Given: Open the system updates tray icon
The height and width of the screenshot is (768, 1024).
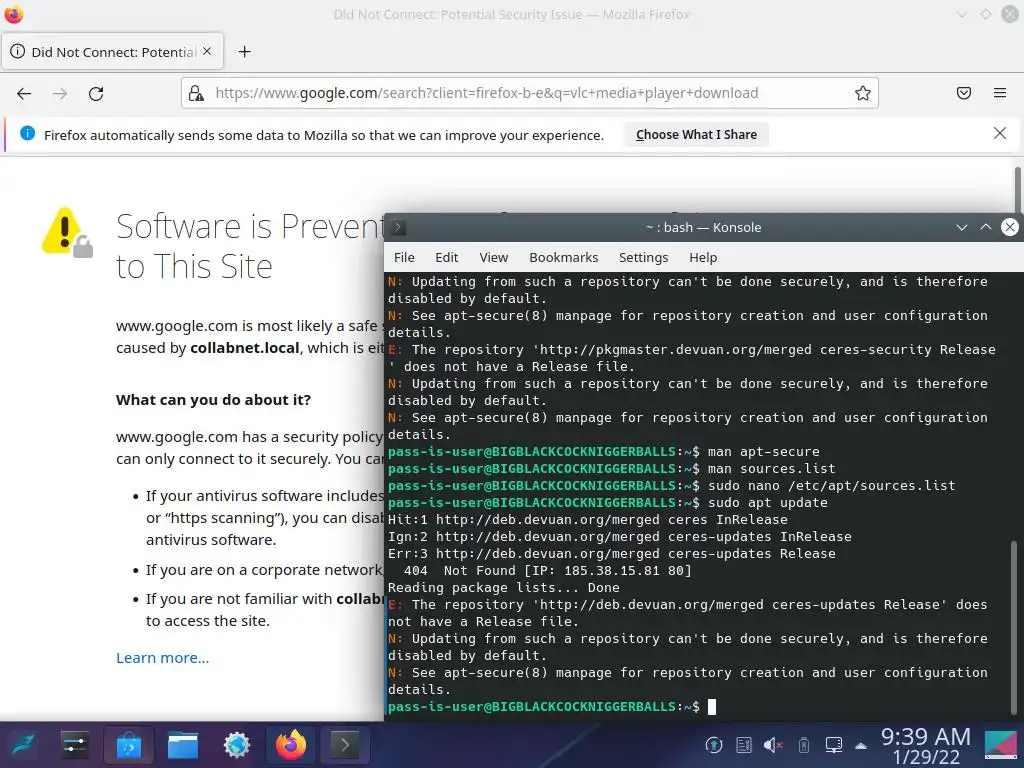Looking at the screenshot, I should (x=714, y=745).
